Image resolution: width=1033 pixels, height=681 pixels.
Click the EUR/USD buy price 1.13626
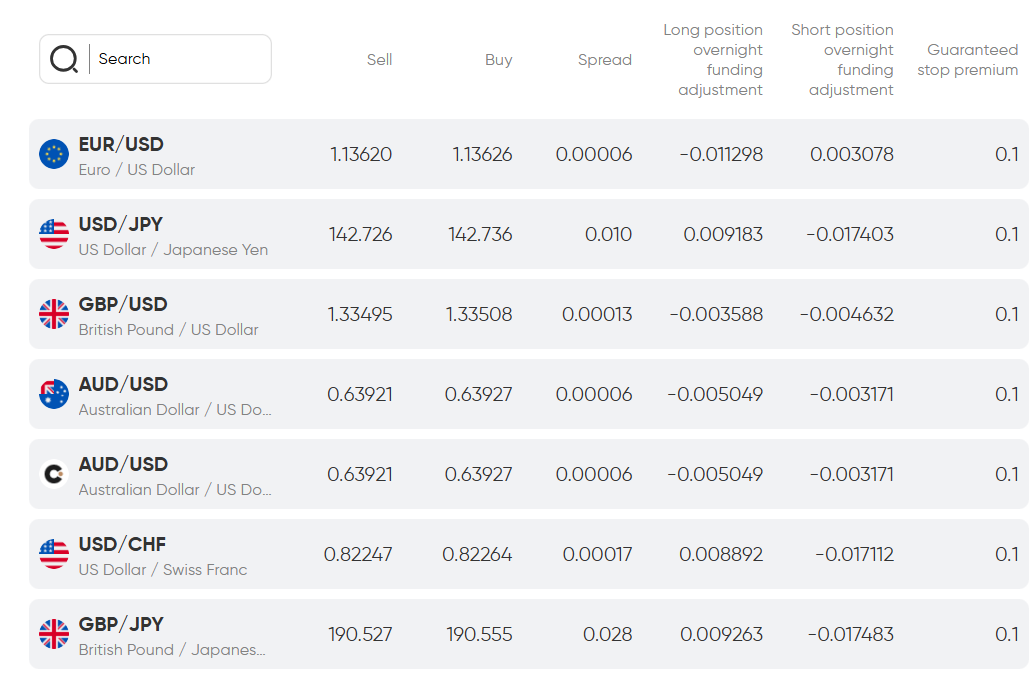482,154
